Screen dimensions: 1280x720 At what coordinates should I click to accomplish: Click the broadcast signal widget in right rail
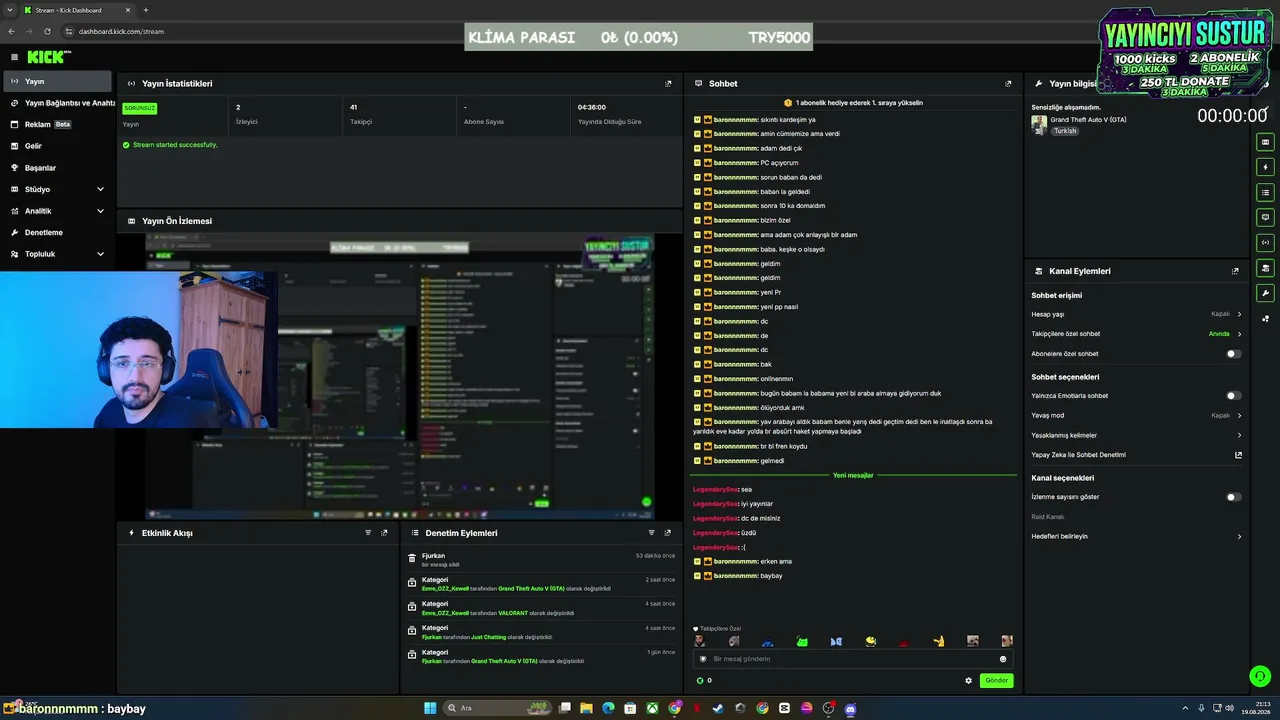[x=1265, y=242]
